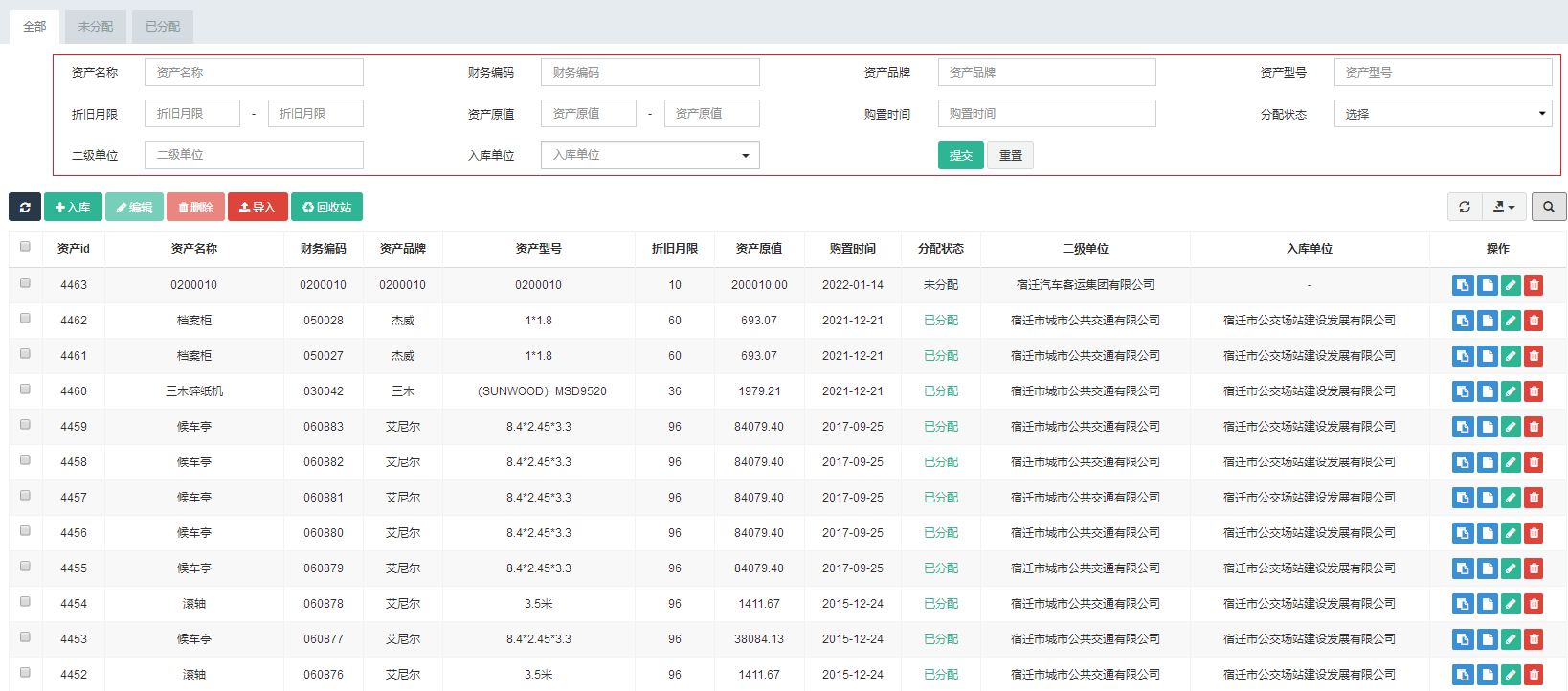
Task: Switch to the 未分配 tab
Action: pyautogui.click(x=96, y=27)
